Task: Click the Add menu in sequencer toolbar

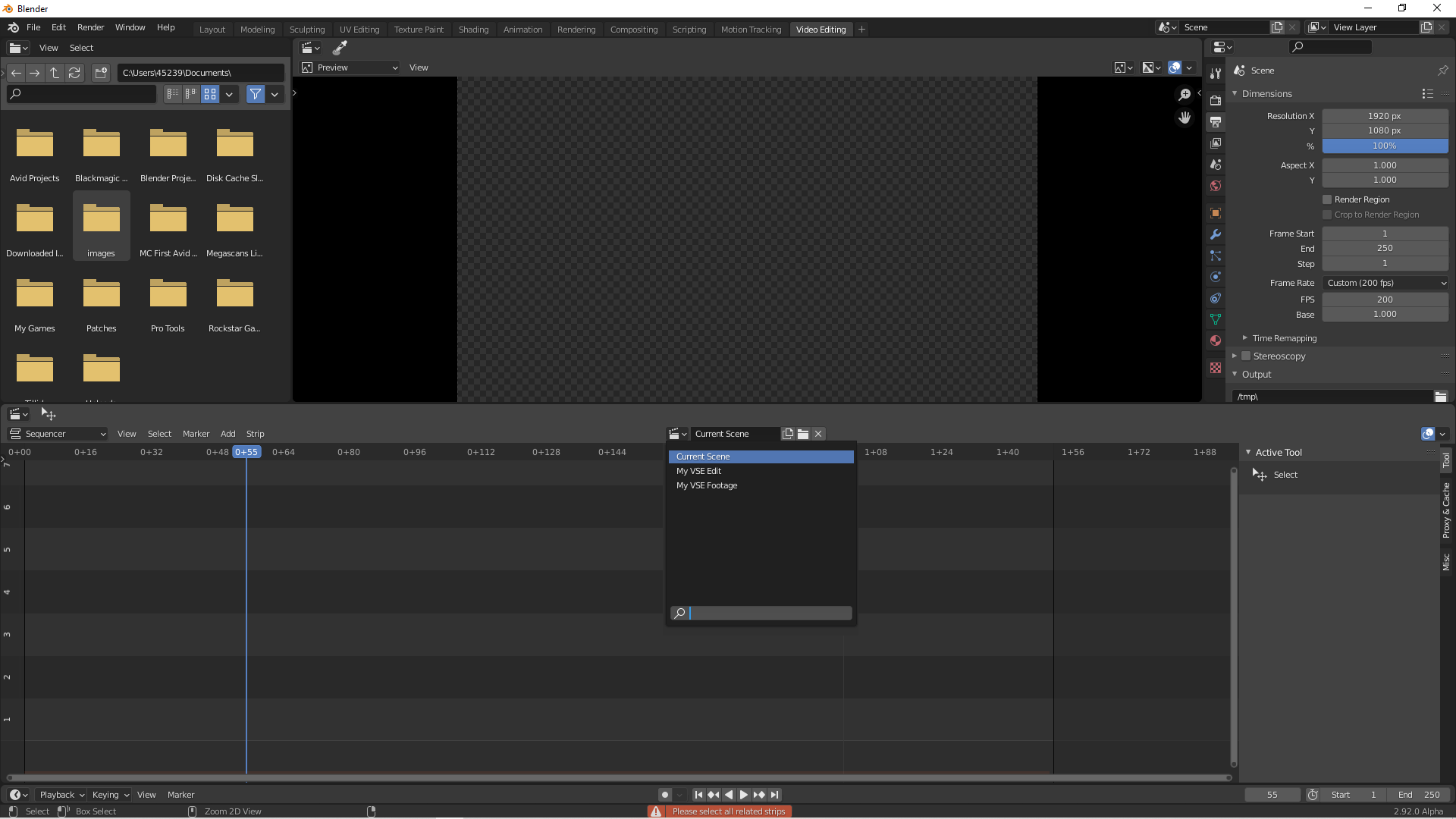Action: (227, 433)
